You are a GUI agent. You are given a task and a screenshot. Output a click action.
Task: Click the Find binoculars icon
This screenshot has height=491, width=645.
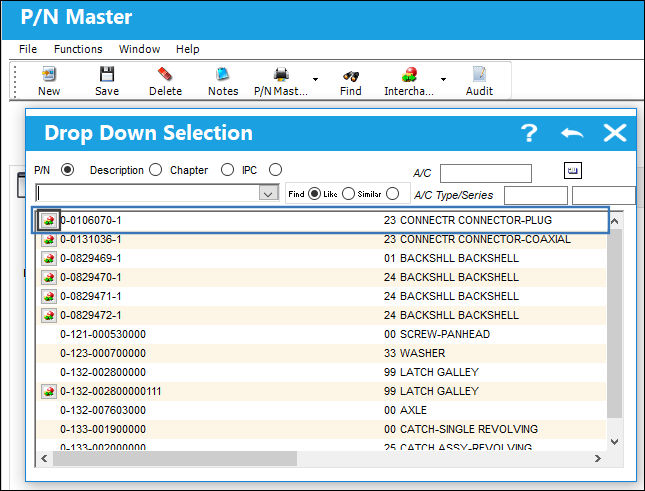pos(351,76)
